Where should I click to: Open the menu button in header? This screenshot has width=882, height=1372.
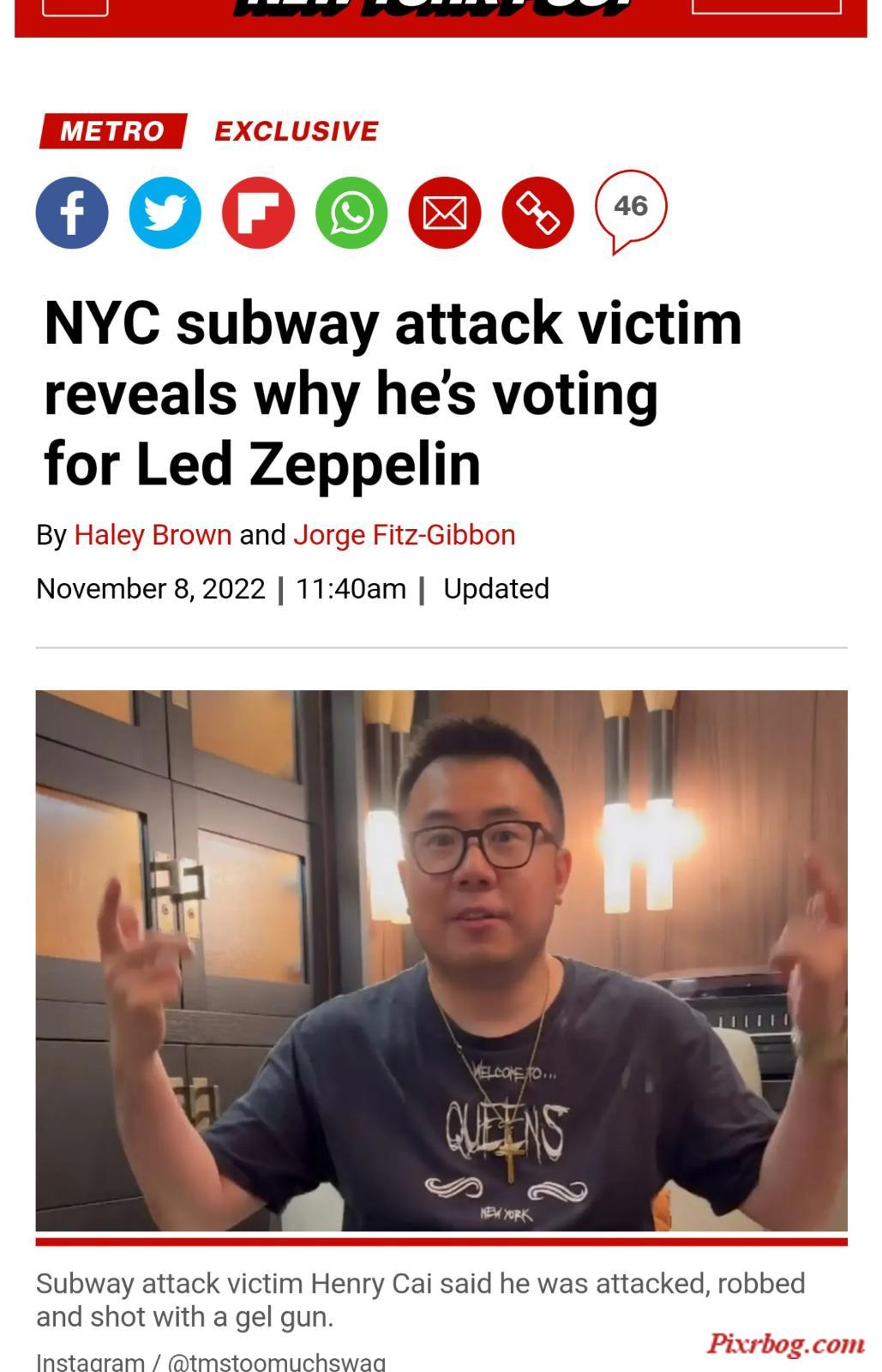tap(75, 7)
